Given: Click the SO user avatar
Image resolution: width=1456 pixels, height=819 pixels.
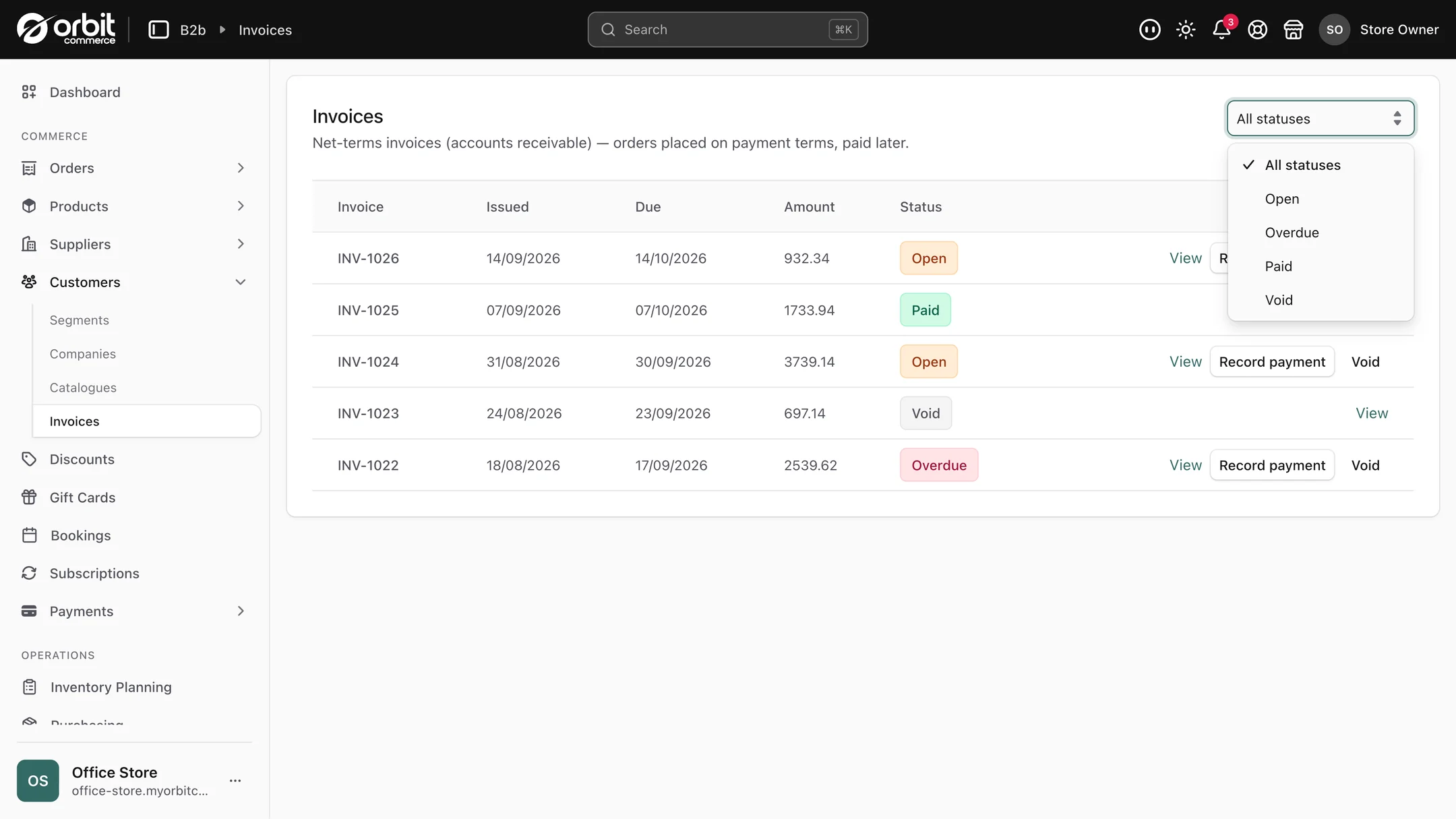Looking at the screenshot, I should 1334,30.
